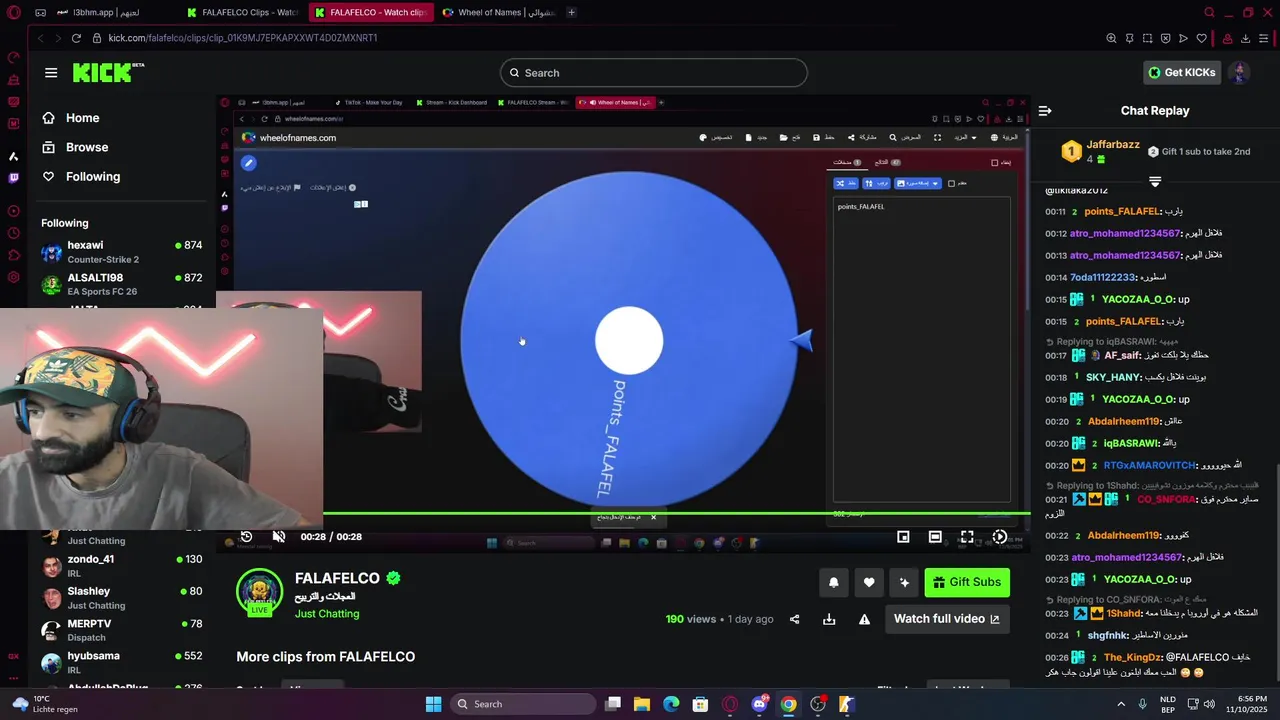The width and height of the screenshot is (1280, 720).
Task: Open Aria icon in Opera sidebar
Action: [13, 156]
